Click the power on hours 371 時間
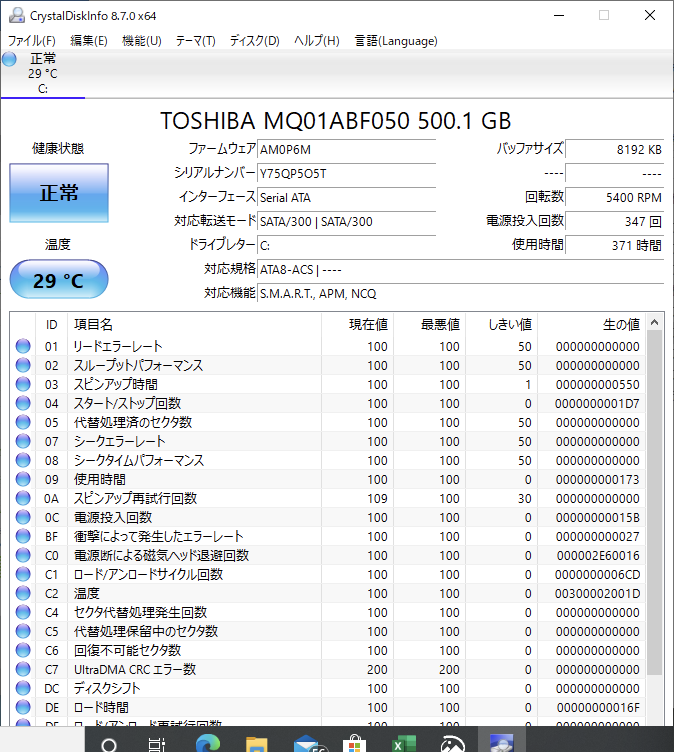Image resolution: width=674 pixels, height=752 pixels. [x=615, y=246]
